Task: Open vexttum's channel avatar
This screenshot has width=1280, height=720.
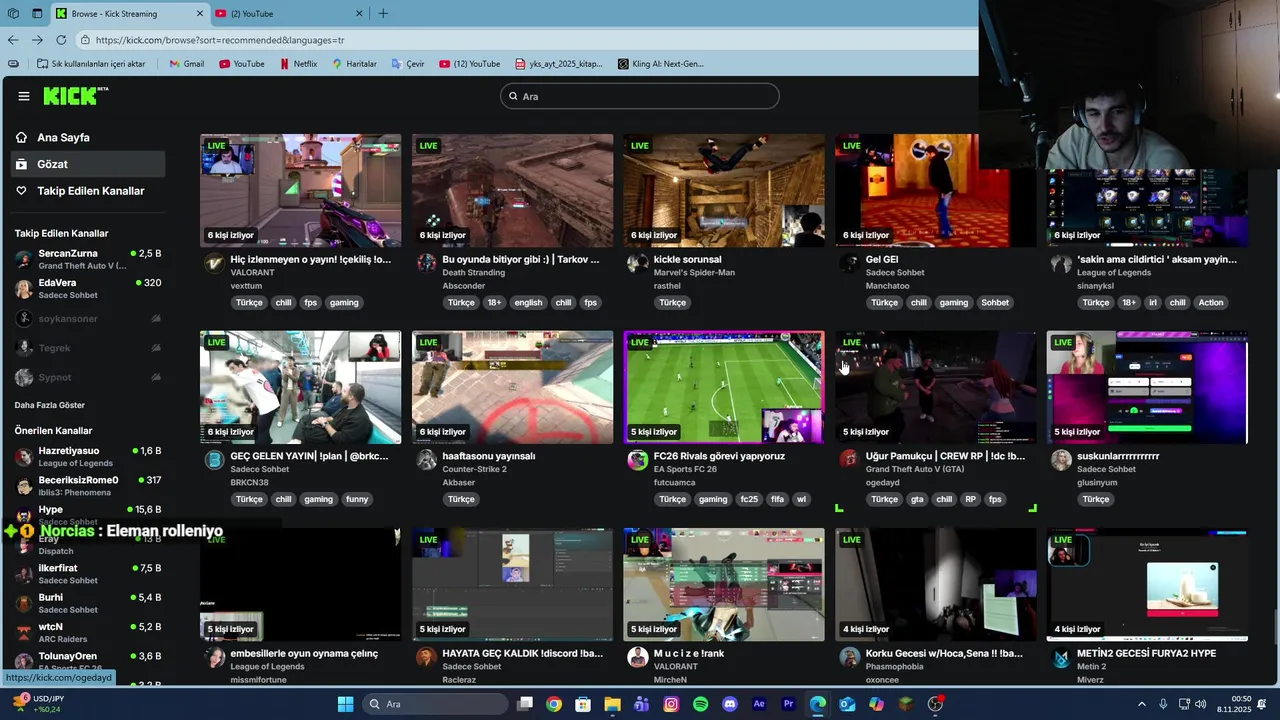Action: coord(214,263)
